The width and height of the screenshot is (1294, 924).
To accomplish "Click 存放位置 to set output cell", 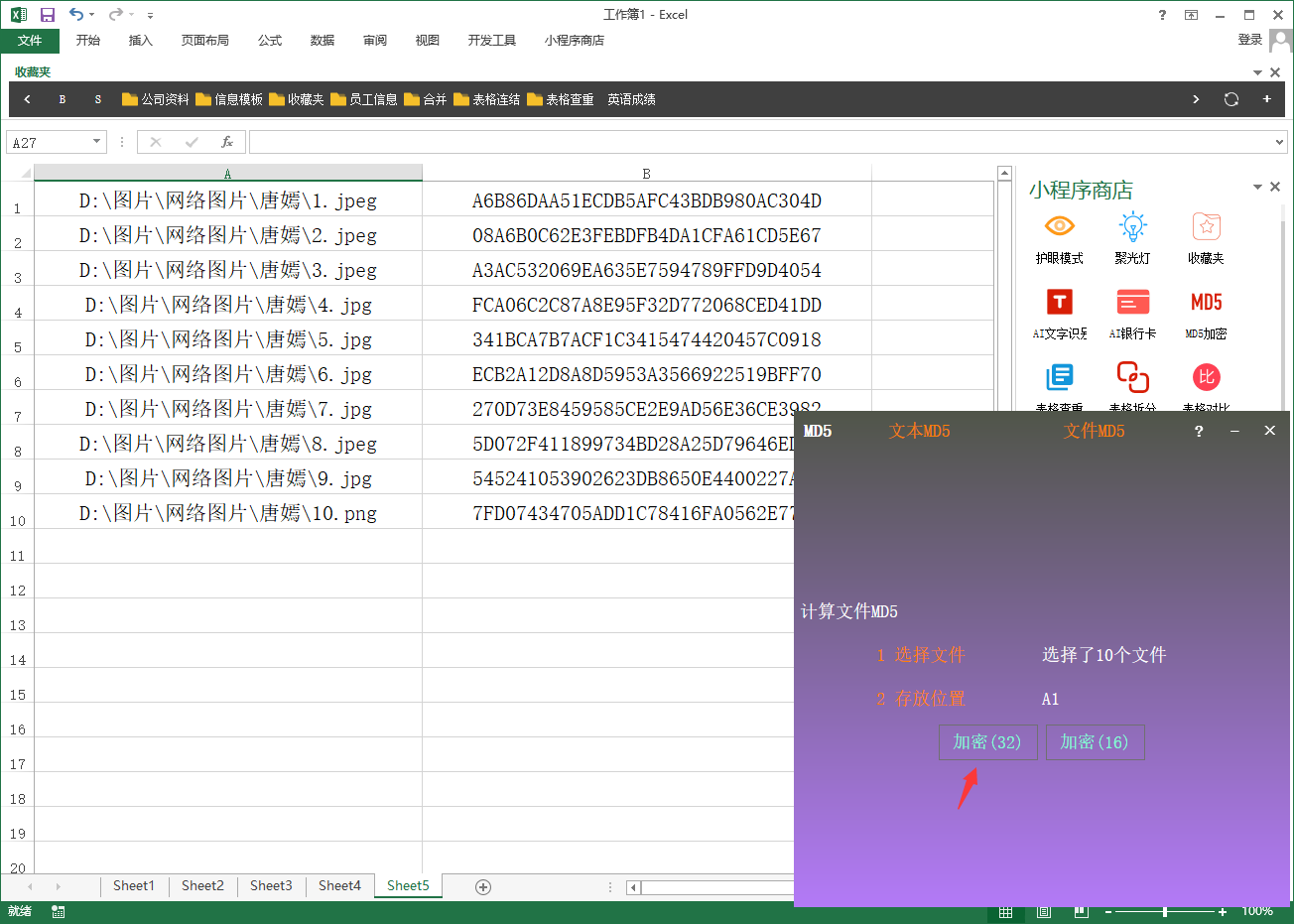I will pos(920,699).
